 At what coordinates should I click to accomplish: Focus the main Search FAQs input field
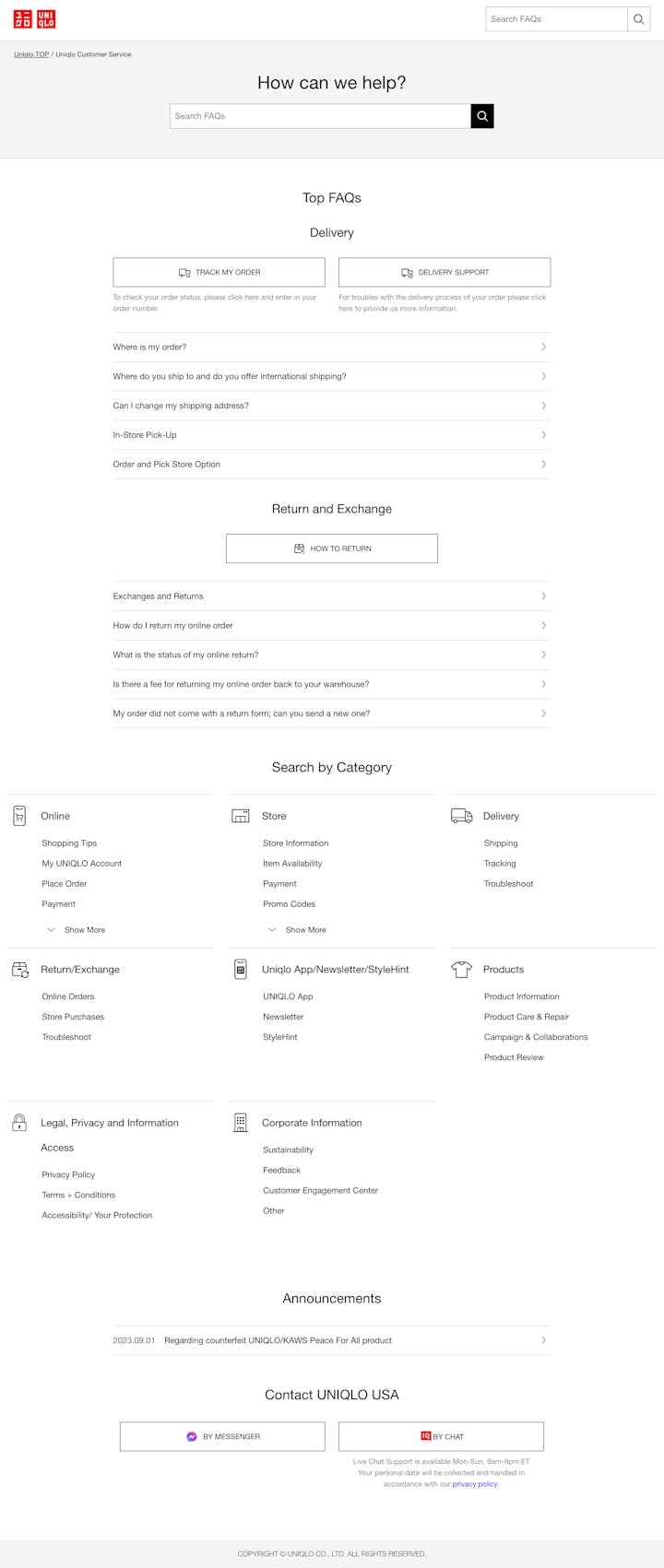coord(320,116)
